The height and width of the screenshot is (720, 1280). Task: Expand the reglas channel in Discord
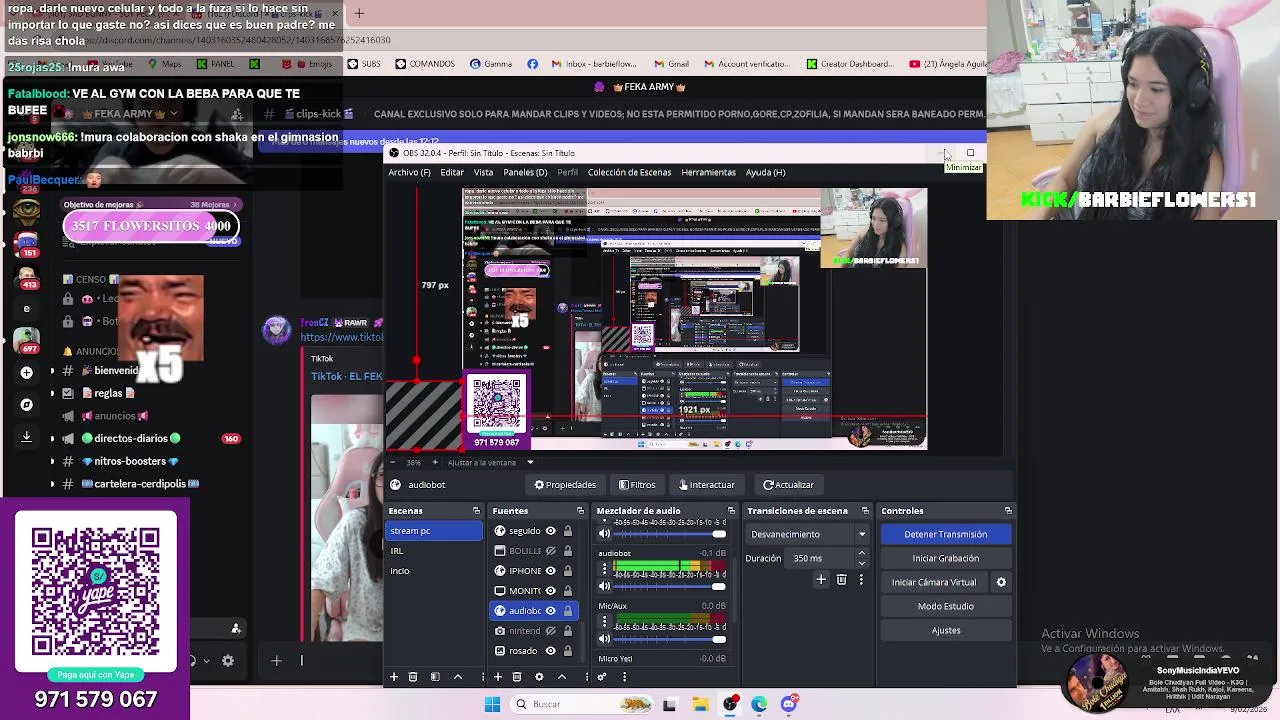pos(52,393)
